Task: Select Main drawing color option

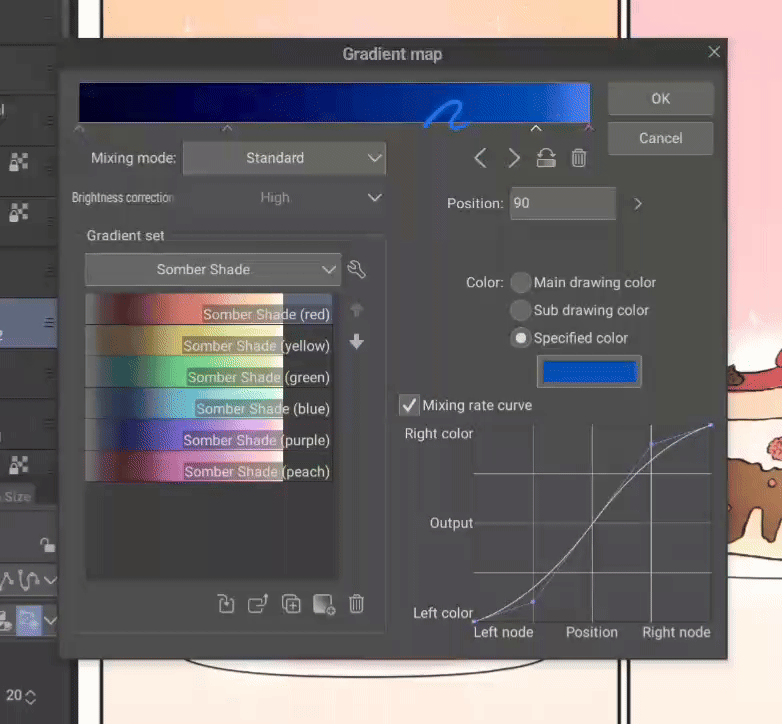Action: tap(520, 282)
